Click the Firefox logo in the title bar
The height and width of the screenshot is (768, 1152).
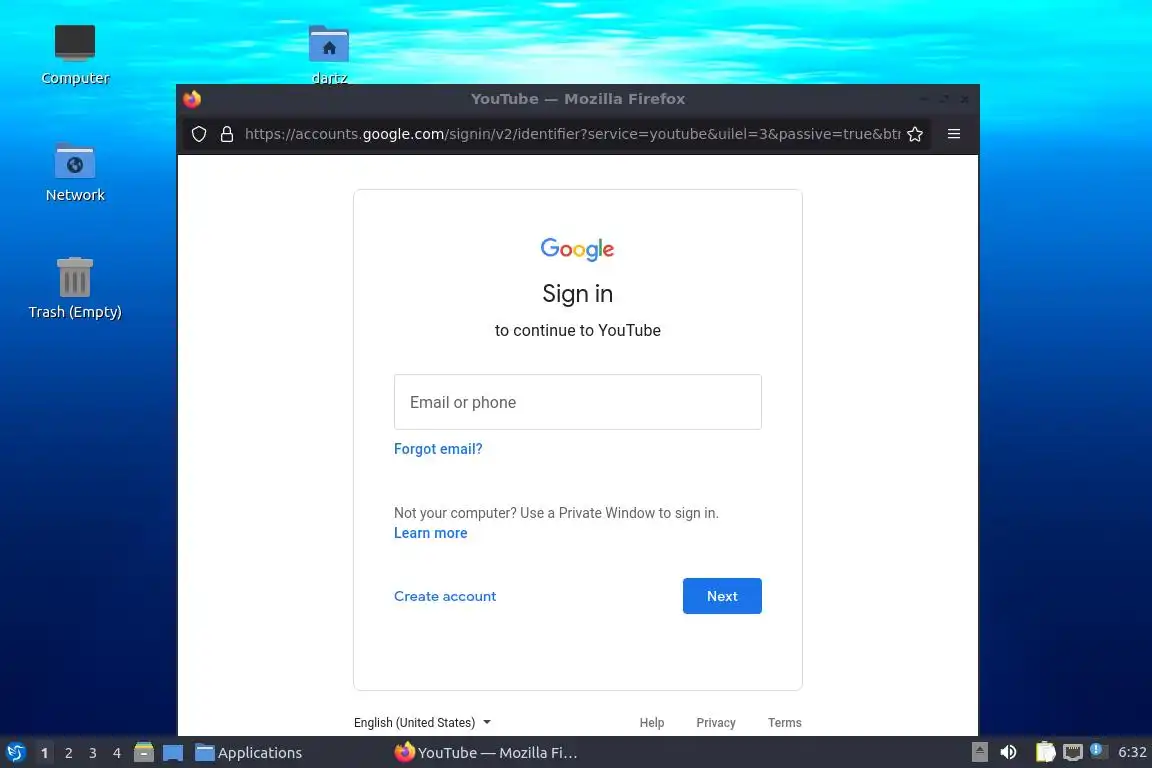192,98
